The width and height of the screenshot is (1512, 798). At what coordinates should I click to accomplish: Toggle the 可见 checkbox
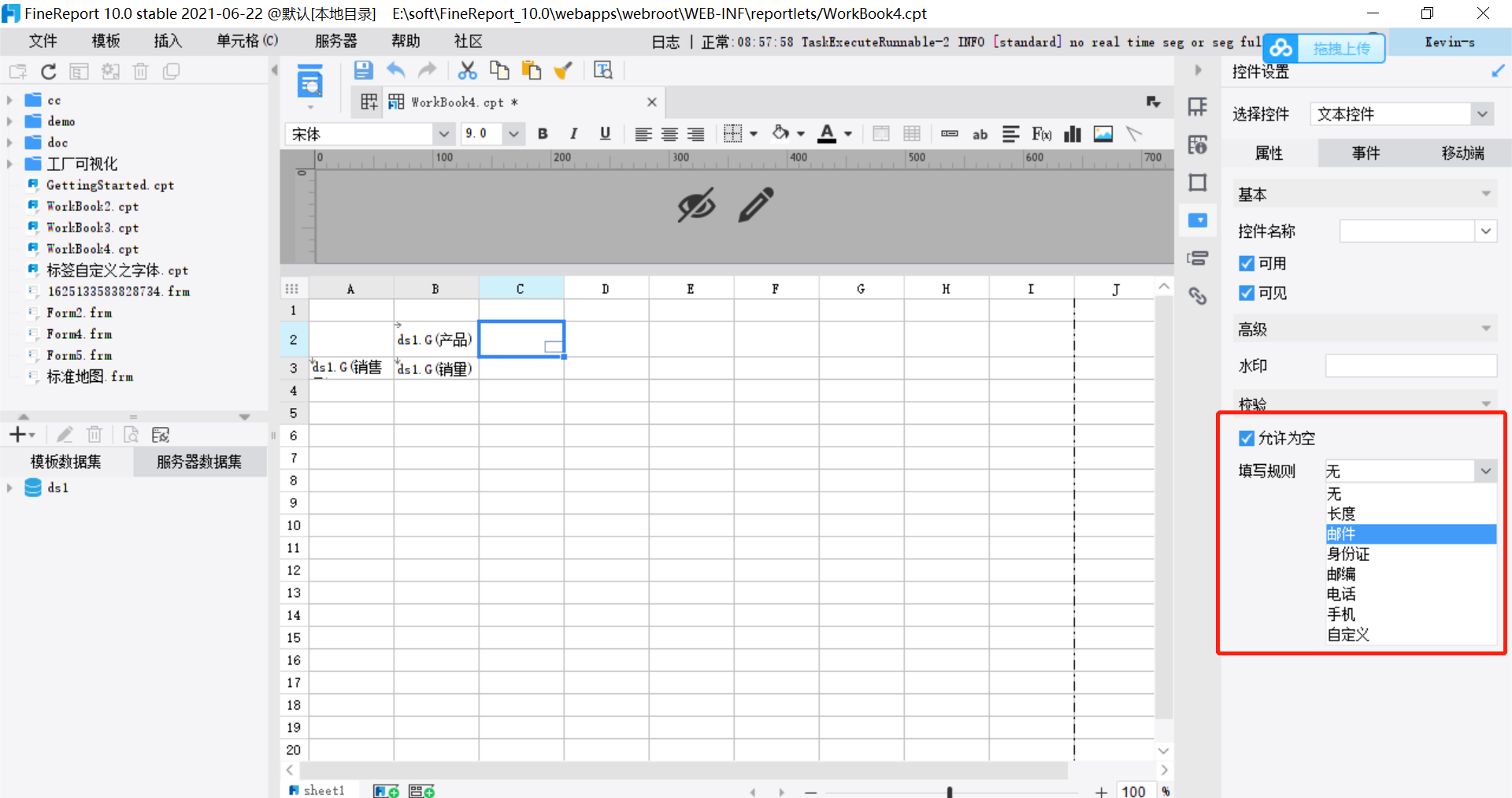pyautogui.click(x=1247, y=293)
